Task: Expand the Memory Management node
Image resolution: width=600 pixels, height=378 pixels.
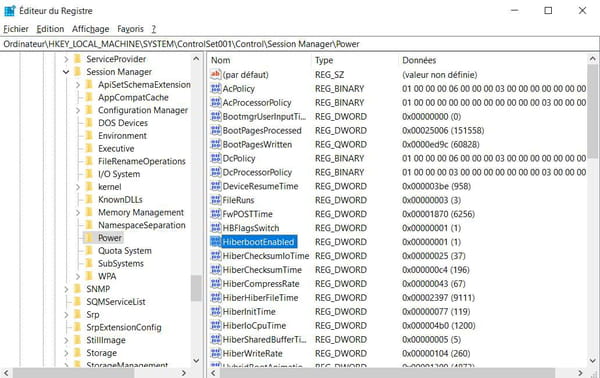Action: point(78,212)
